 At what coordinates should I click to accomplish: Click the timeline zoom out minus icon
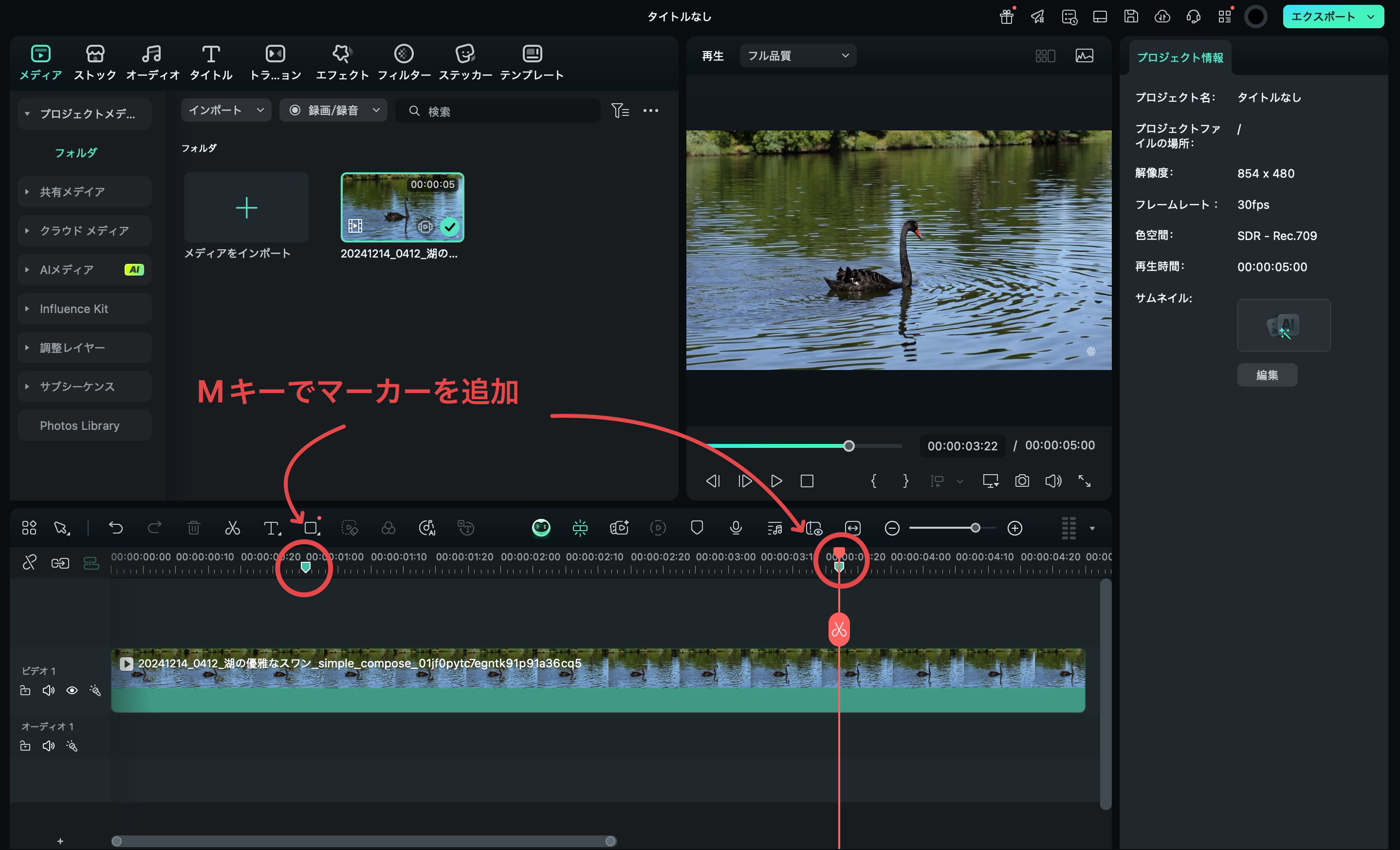click(892, 528)
